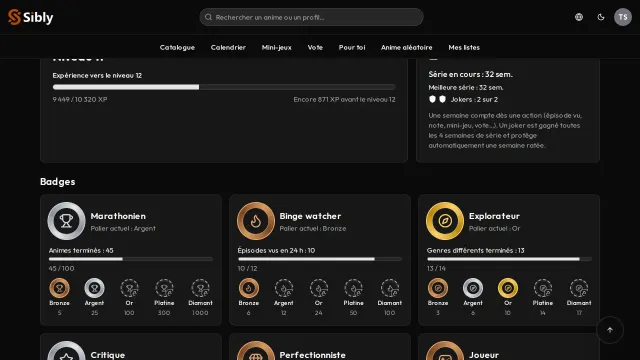Click the Binge watcher bronze flame badge
The width and height of the screenshot is (640, 360).
pyautogui.click(x=256, y=221)
